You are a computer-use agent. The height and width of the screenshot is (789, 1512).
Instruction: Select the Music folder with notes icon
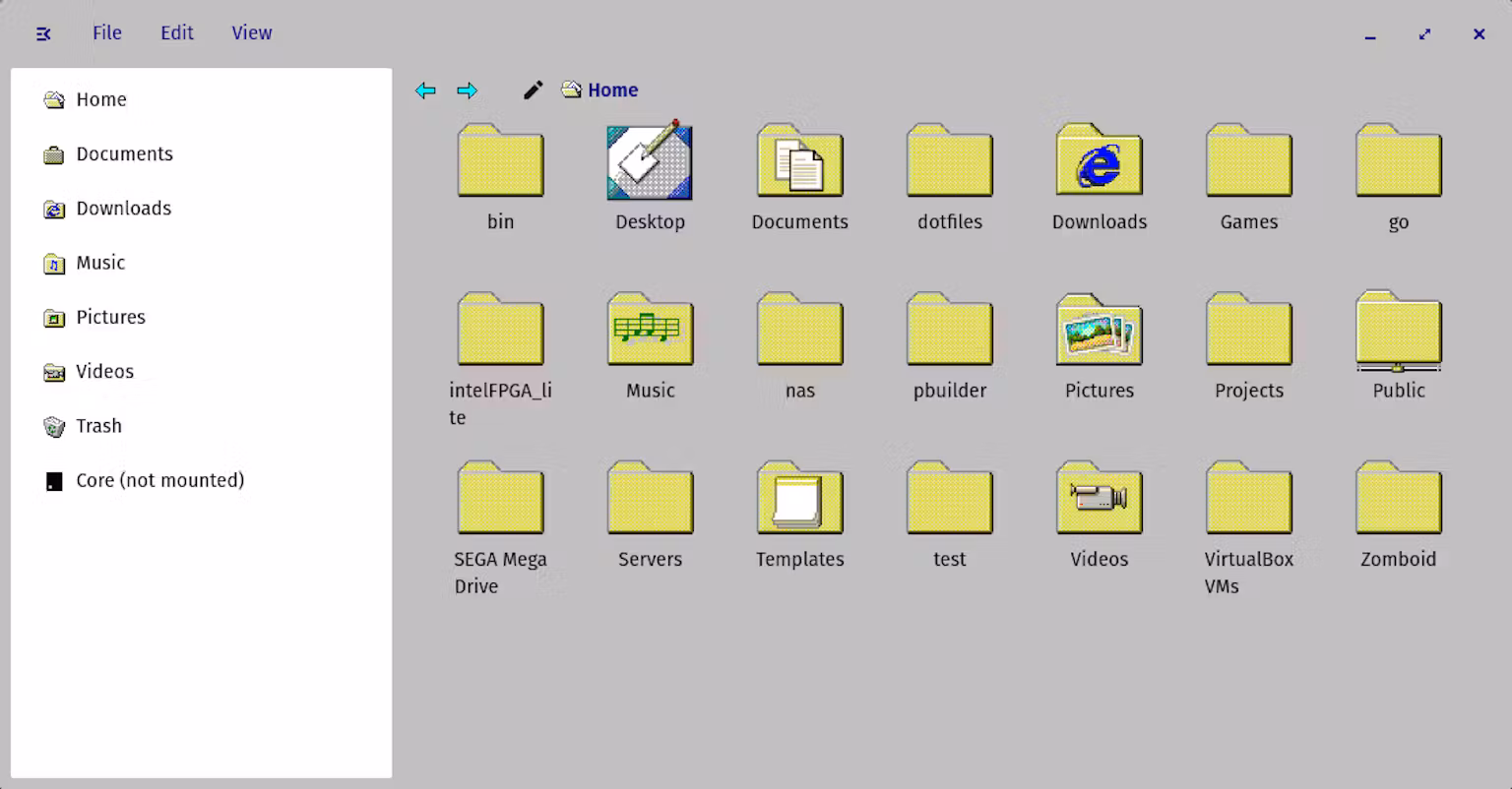(x=650, y=331)
